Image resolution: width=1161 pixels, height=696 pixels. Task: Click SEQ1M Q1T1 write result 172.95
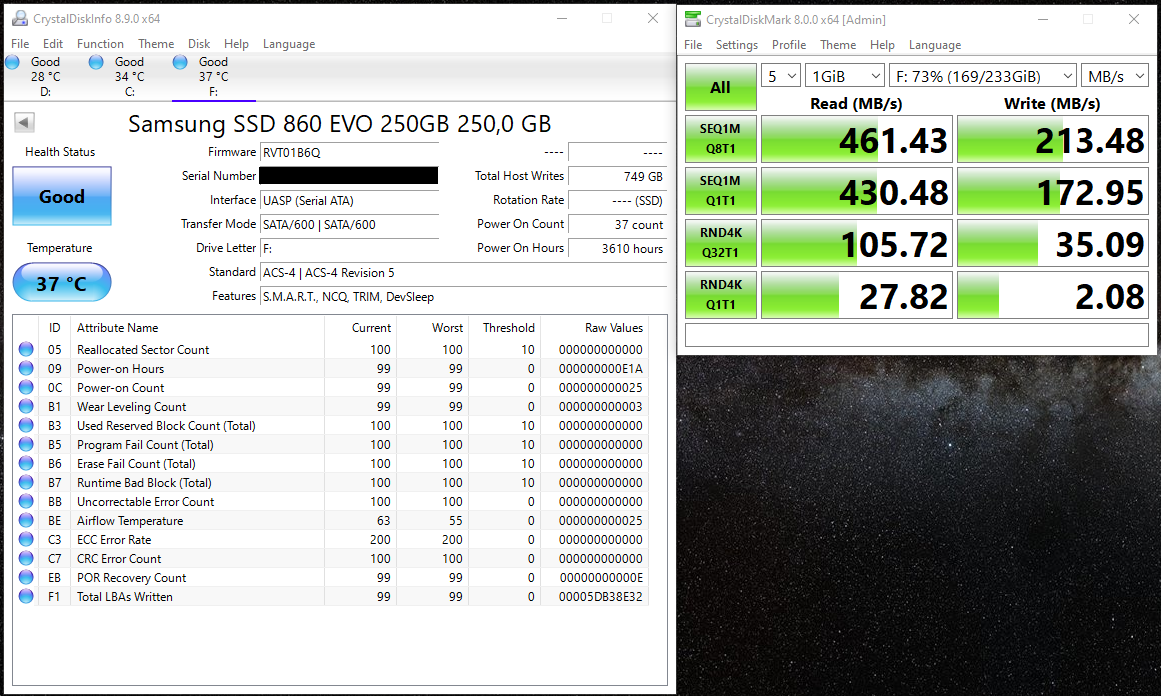1053,191
